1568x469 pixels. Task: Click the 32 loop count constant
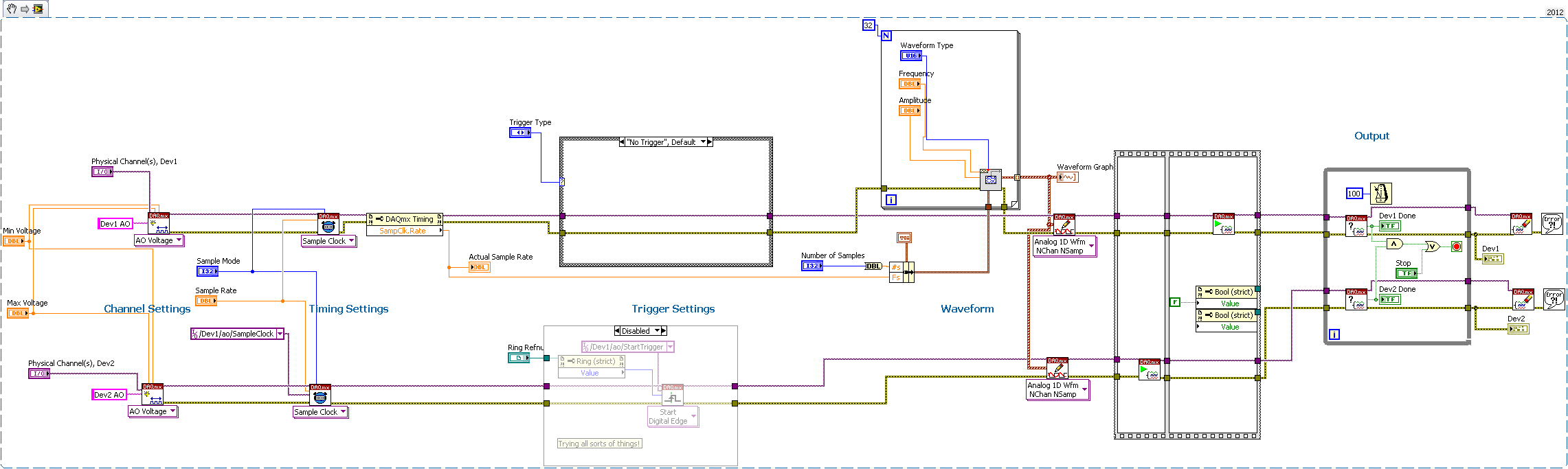pyautogui.click(x=869, y=25)
